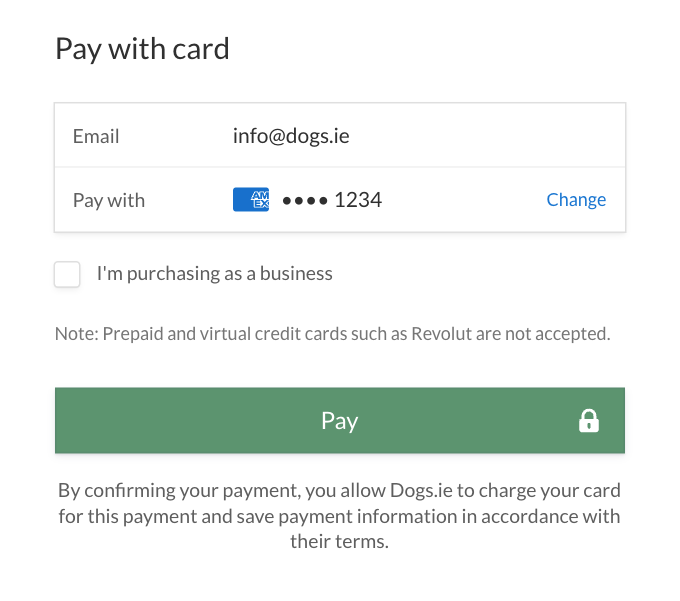Click "their terms." in the disclaimer
Viewport: 680px width, 601px height.
click(340, 541)
